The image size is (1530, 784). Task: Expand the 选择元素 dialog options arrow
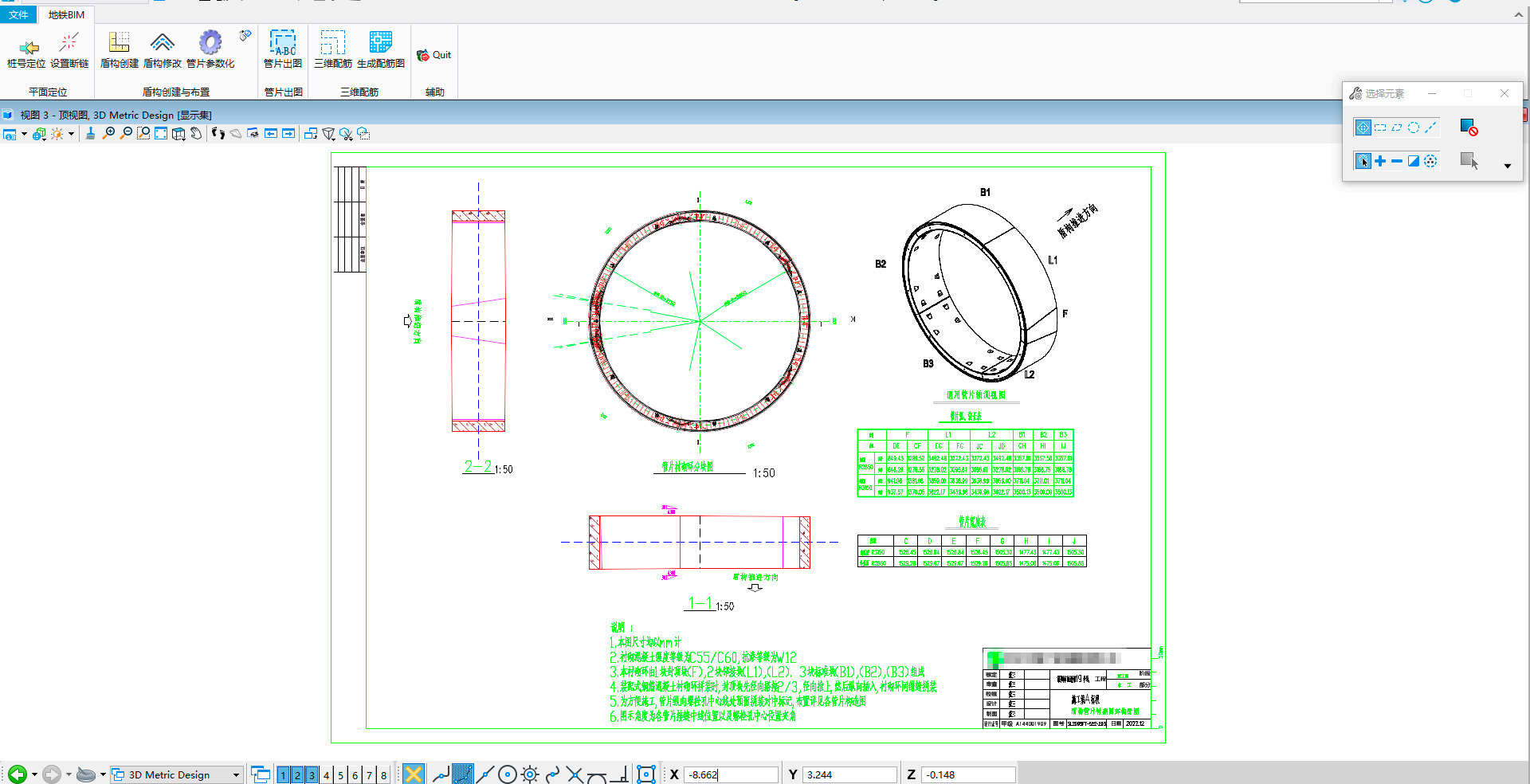tap(1507, 166)
